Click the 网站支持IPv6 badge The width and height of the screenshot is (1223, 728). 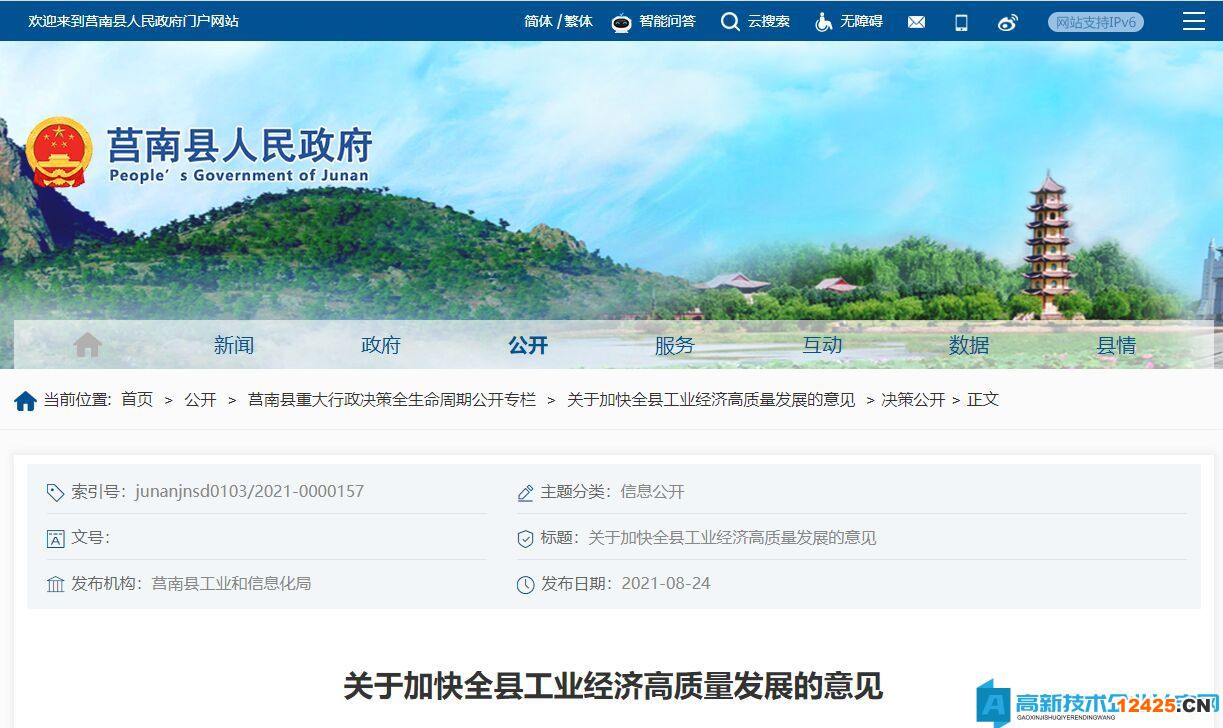point(1096,22)
